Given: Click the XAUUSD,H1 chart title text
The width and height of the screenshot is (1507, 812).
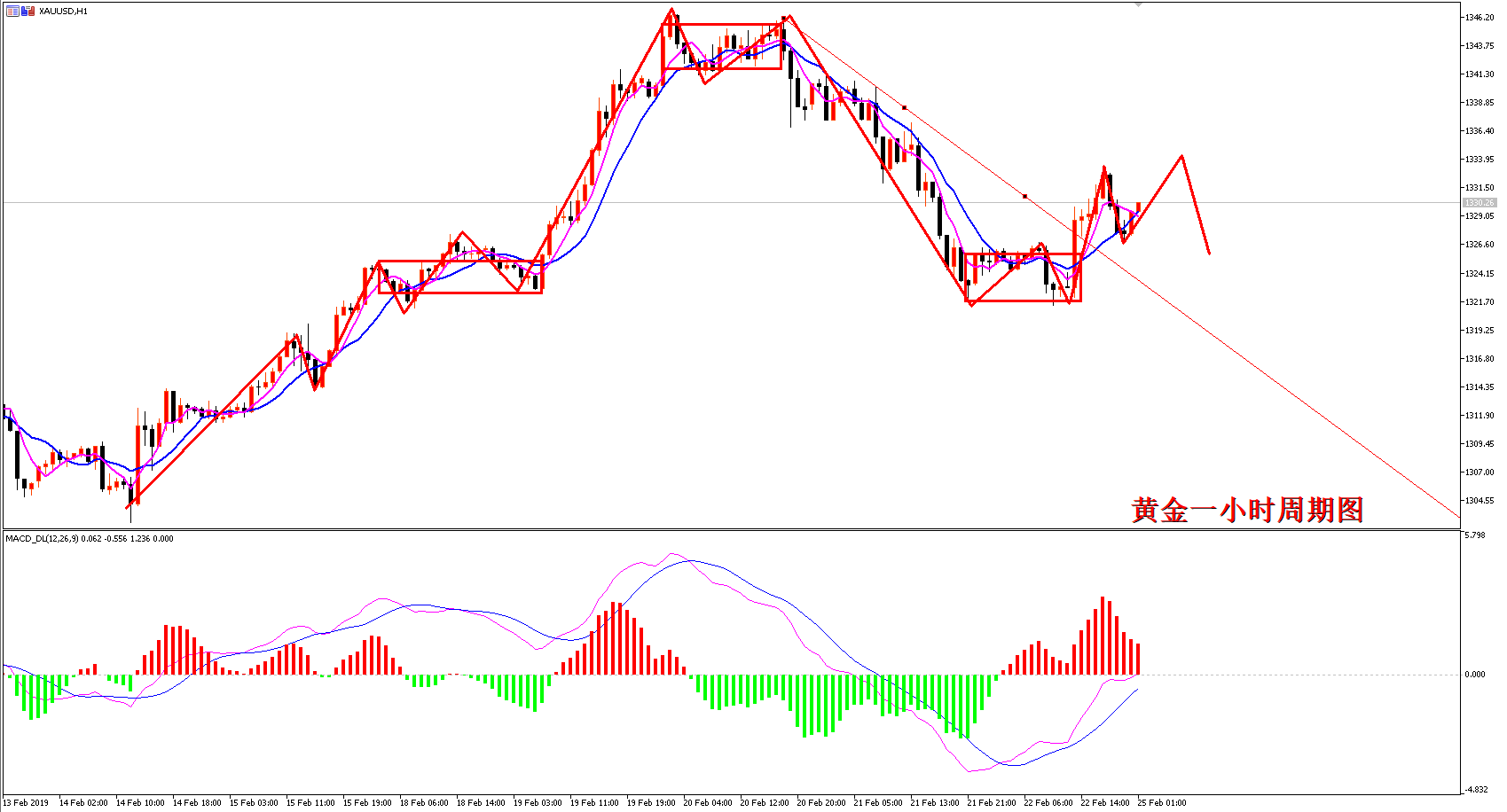Looking at the screenshot, I should coord(64,12).
